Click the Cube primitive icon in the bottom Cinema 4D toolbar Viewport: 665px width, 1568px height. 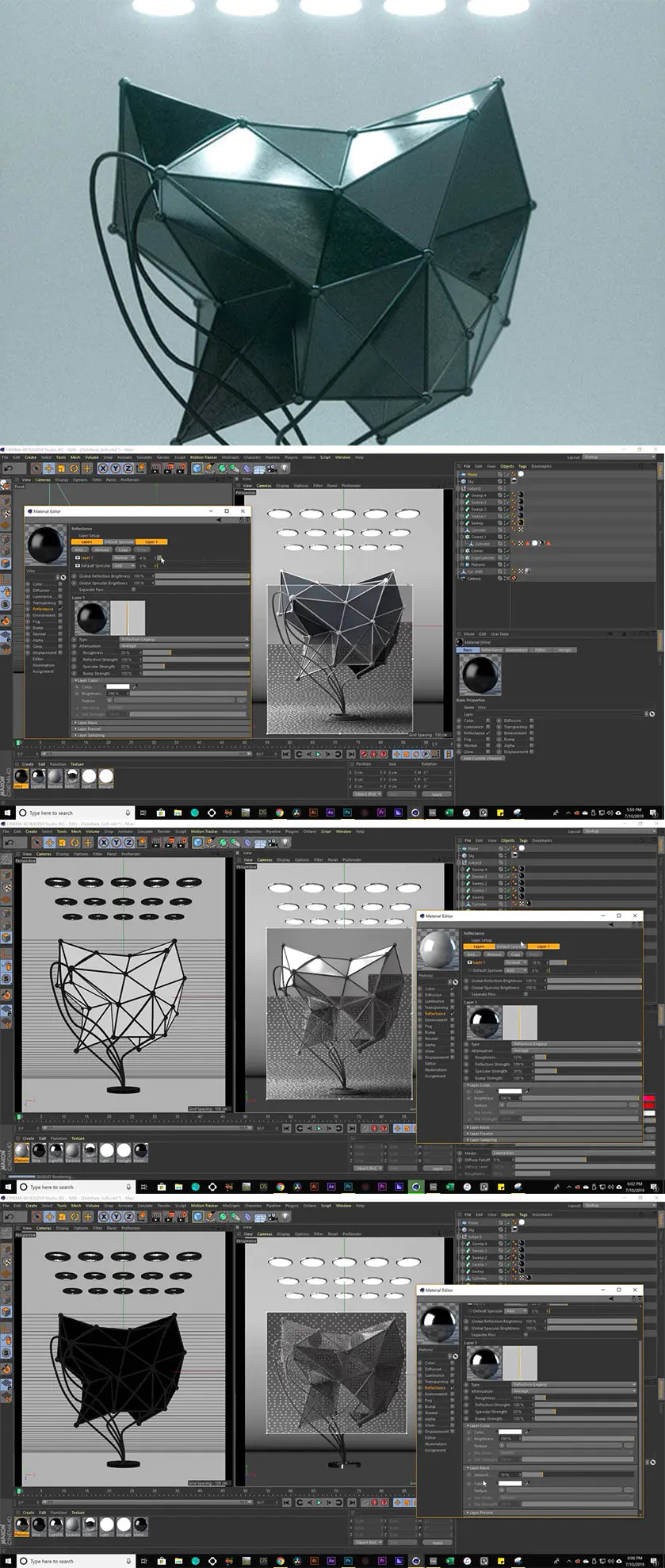click(197, 1217)
